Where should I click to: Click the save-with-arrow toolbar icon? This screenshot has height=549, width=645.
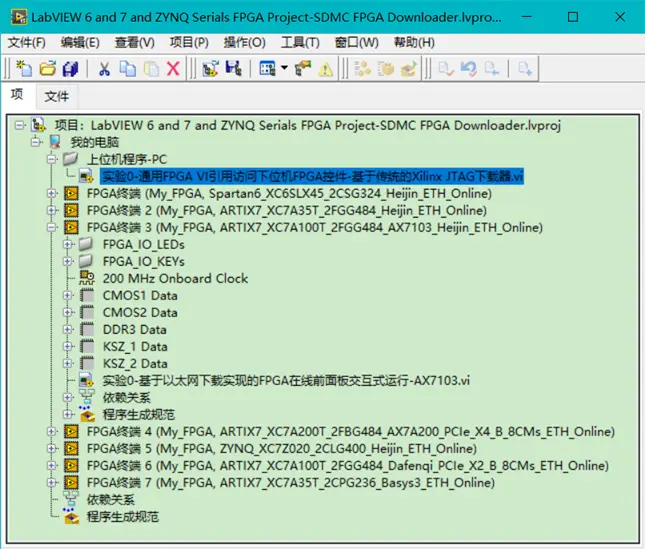pos(234,68)
